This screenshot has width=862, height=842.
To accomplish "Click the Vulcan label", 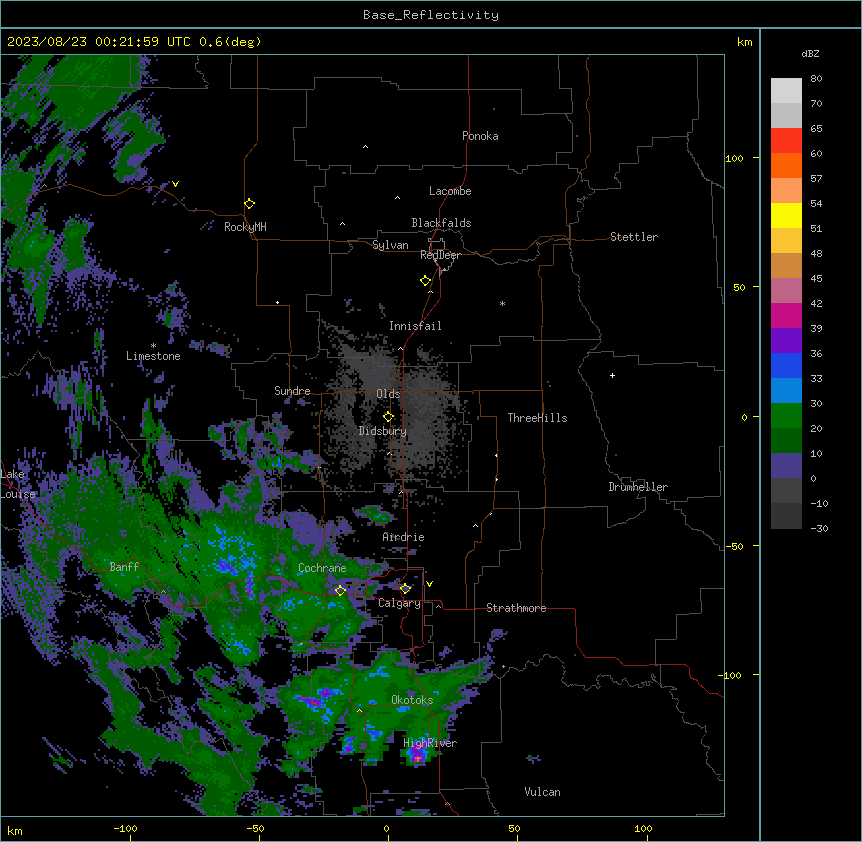I will pyautogui.click(x=543, y=792).
